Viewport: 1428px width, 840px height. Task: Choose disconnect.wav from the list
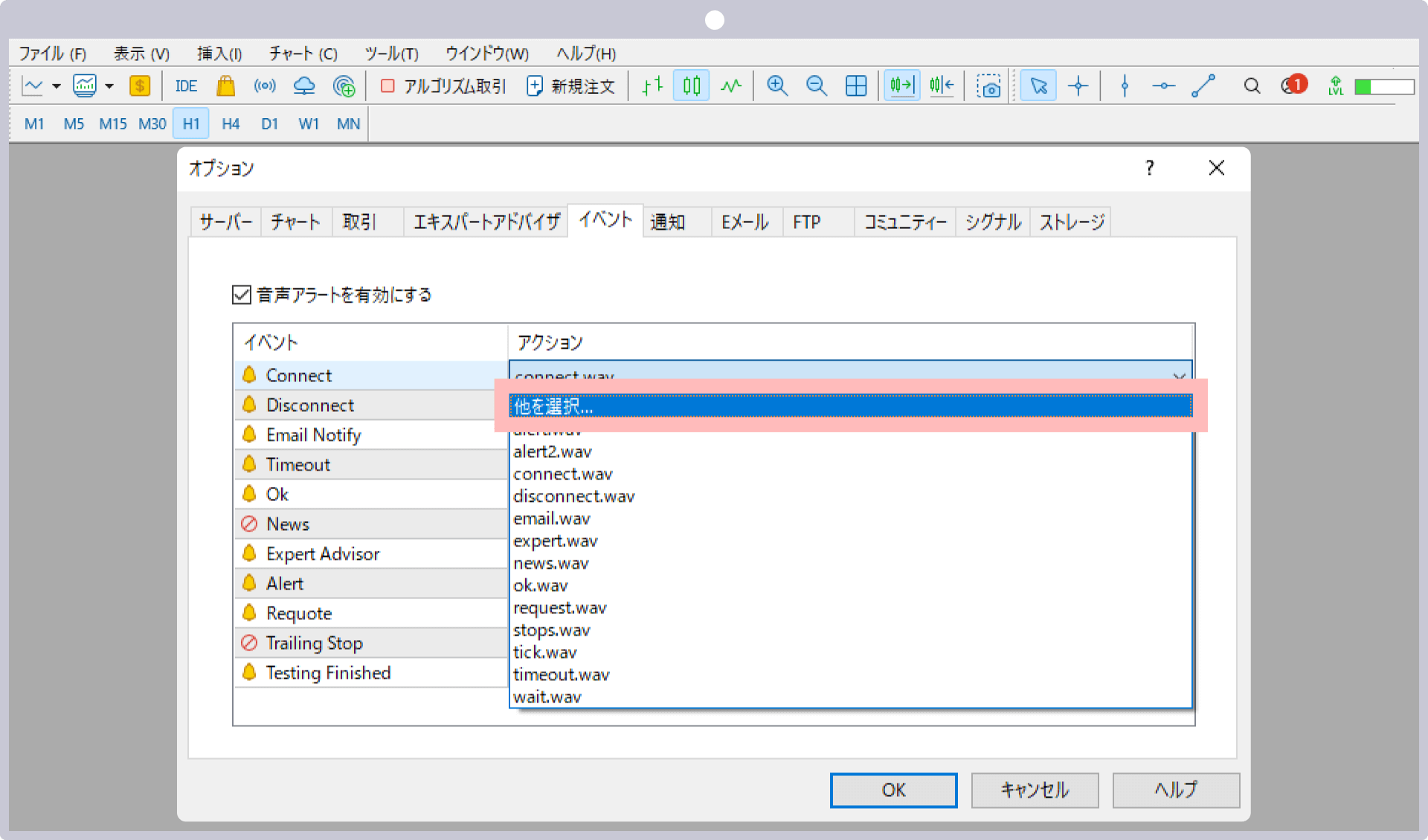[x=850, y=497]
